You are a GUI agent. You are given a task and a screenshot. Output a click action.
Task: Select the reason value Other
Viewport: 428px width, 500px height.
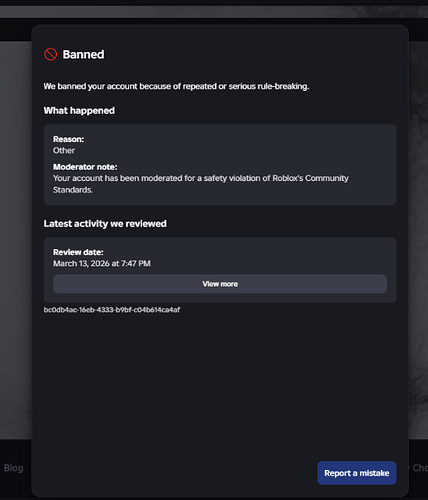click(x=64, y=151)
